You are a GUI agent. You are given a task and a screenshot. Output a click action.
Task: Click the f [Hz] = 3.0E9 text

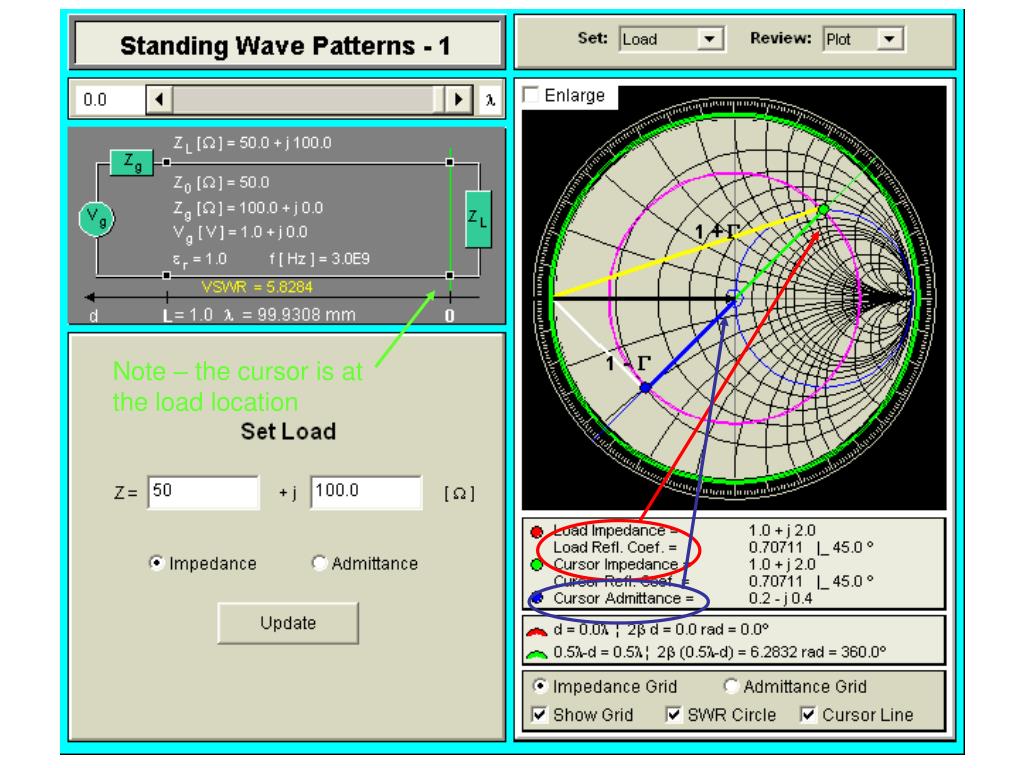point(319,259)
